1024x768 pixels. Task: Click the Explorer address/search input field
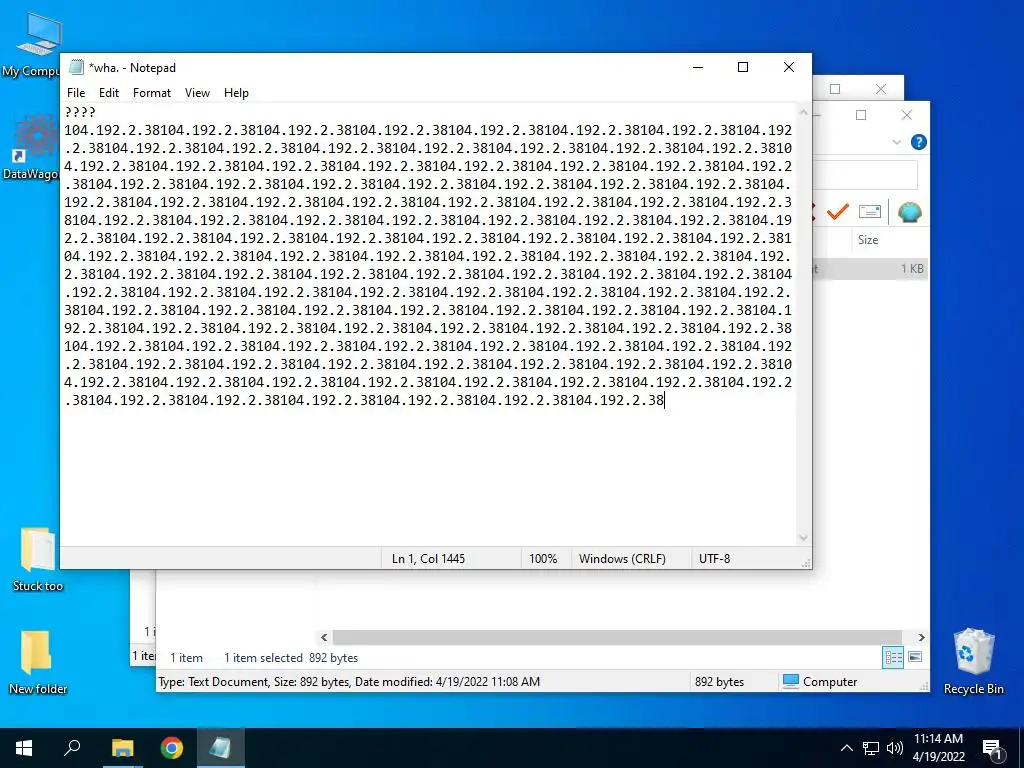click(865, 175)
